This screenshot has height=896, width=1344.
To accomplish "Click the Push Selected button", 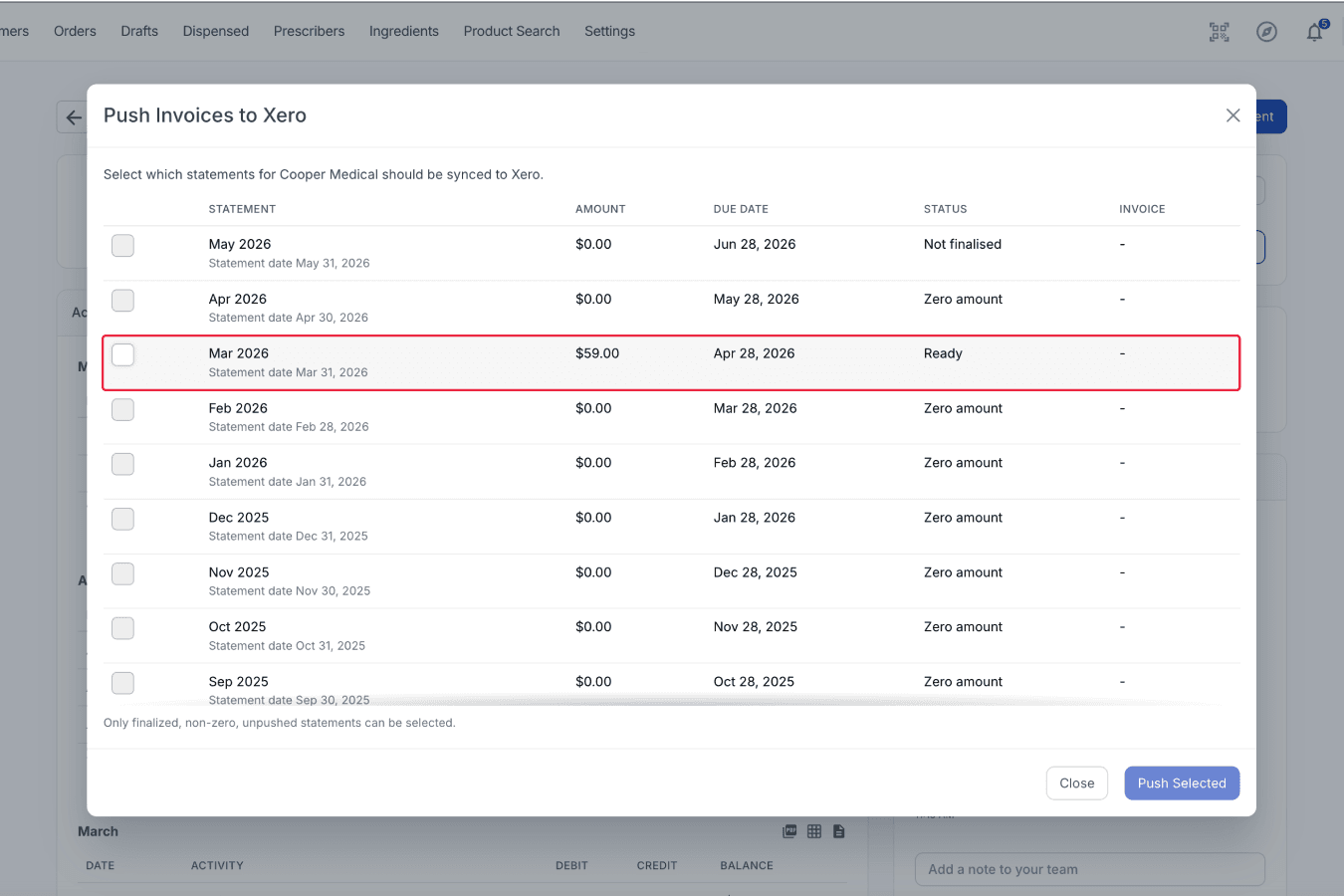I will [1182, 784].
